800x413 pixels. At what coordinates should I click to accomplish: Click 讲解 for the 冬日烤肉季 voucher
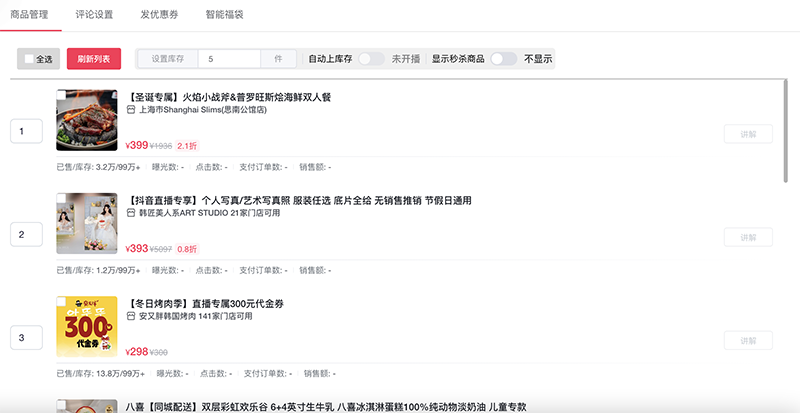(x=748, y=340)
